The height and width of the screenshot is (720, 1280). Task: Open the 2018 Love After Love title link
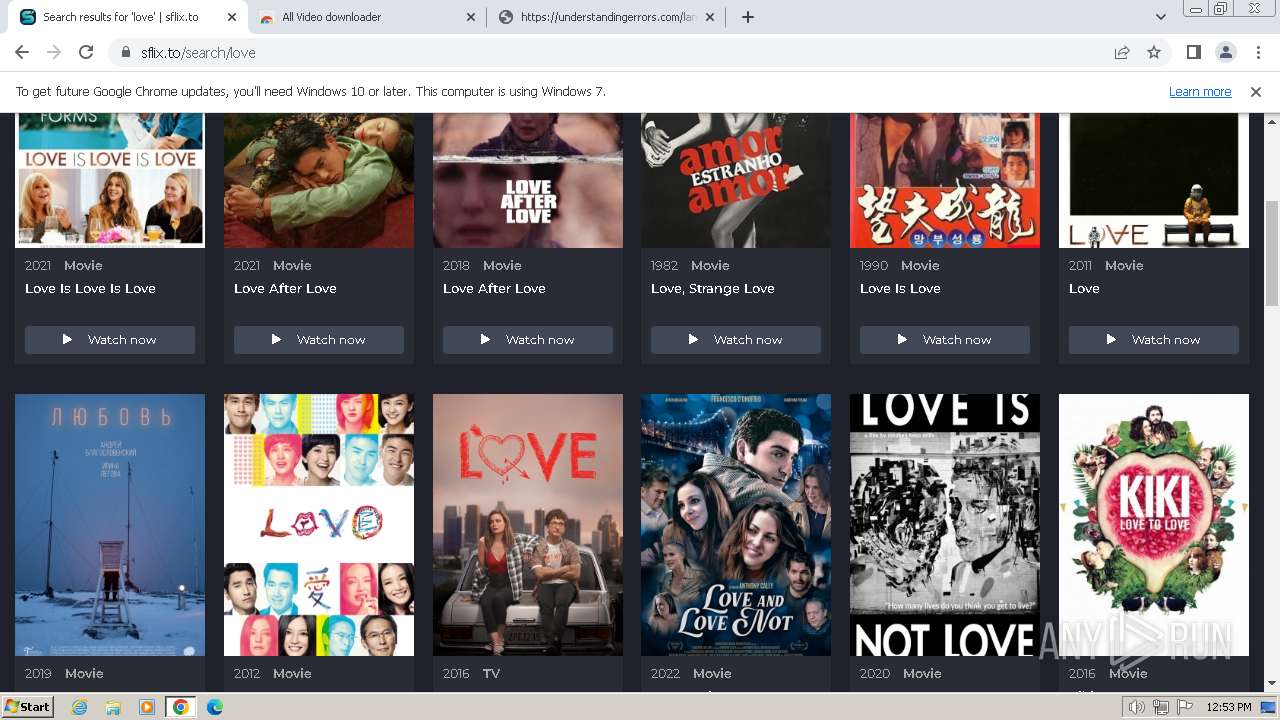tap(494, 289)
